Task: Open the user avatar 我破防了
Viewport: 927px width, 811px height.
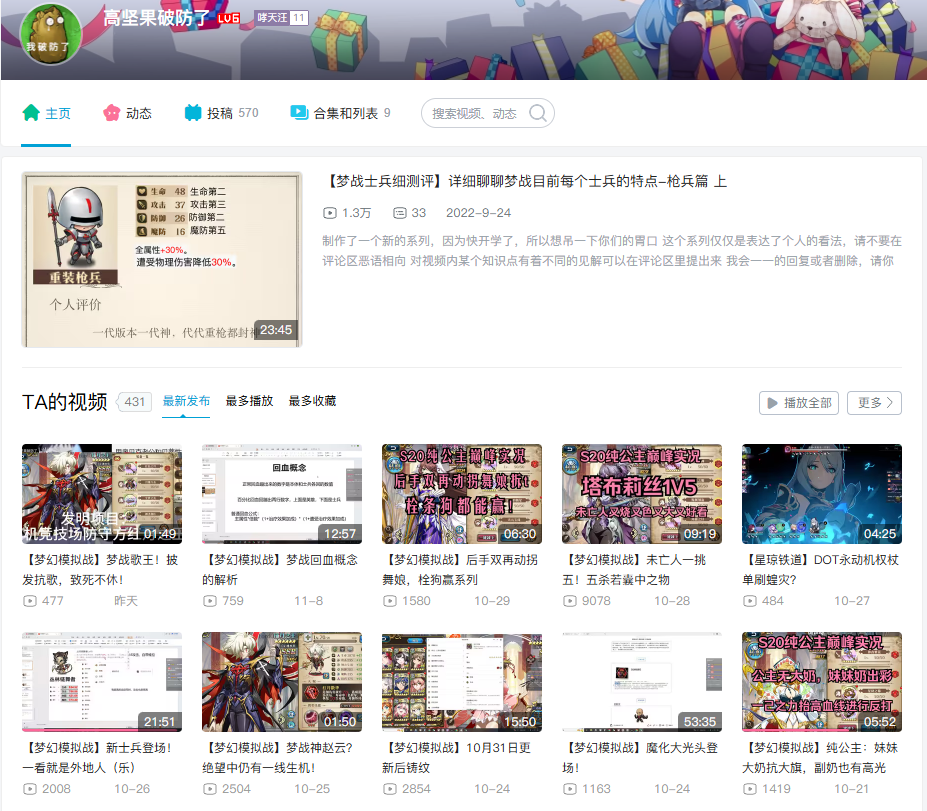Action: coord(50,34)
